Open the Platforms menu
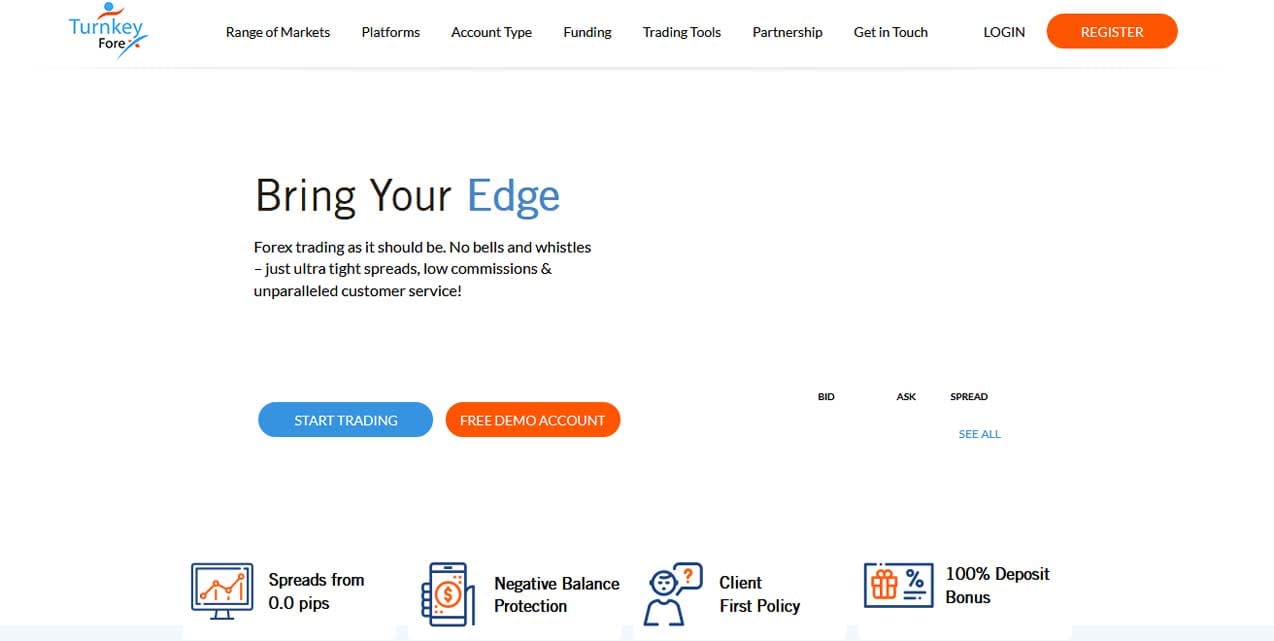This screenshot has width=1274, height=641. click(391, 32)
